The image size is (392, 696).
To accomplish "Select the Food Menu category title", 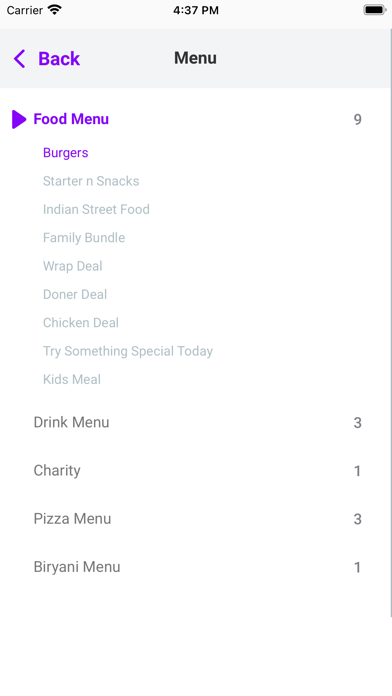I will pos(71,119).
